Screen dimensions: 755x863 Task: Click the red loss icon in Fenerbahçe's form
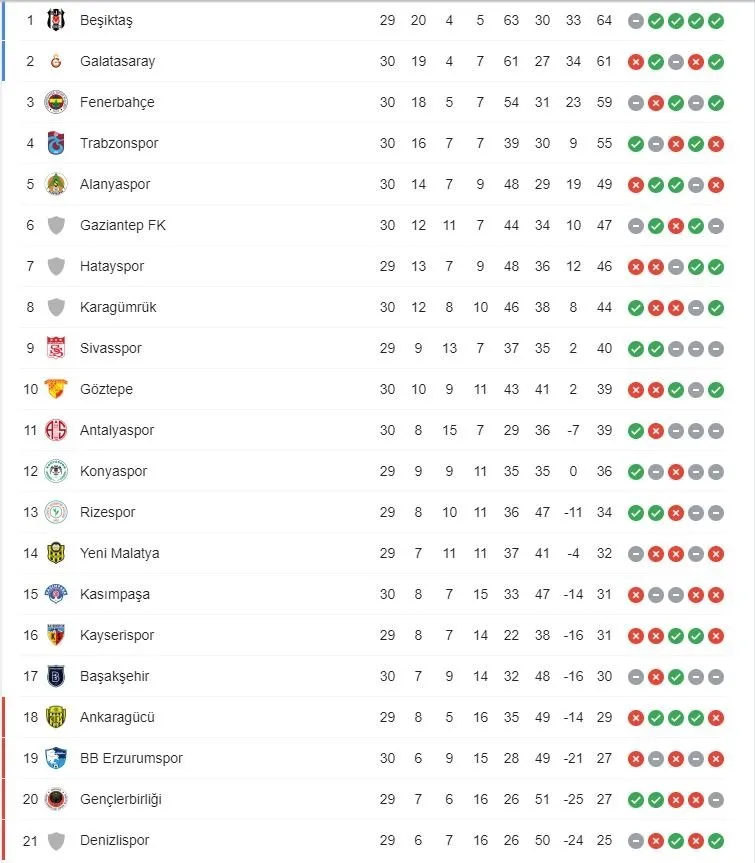pos(655,102)
